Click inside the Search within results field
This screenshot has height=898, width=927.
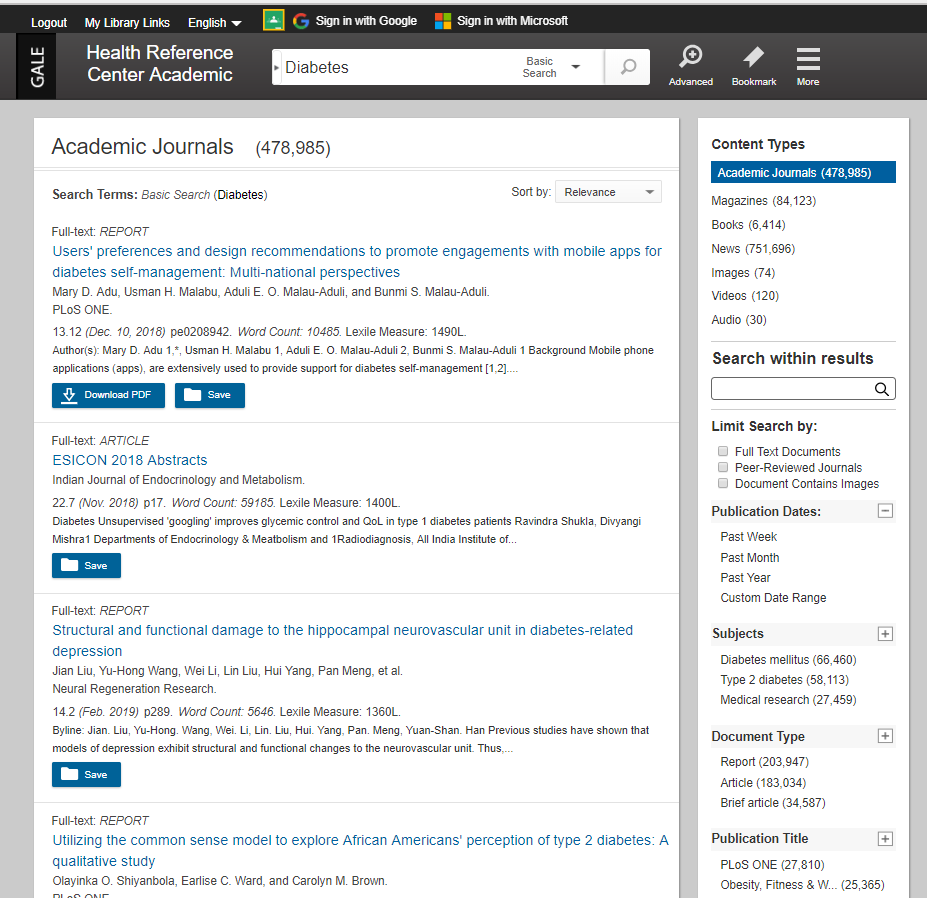790,389
